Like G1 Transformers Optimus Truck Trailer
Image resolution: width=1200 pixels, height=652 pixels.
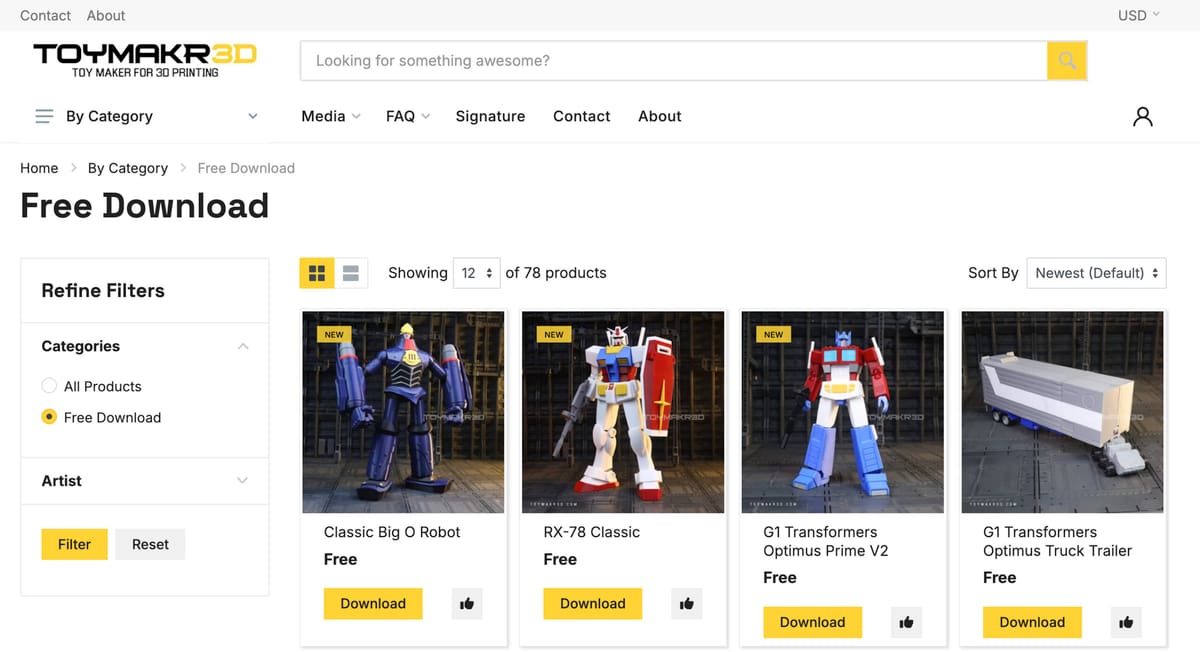(x=1126, y=622)
